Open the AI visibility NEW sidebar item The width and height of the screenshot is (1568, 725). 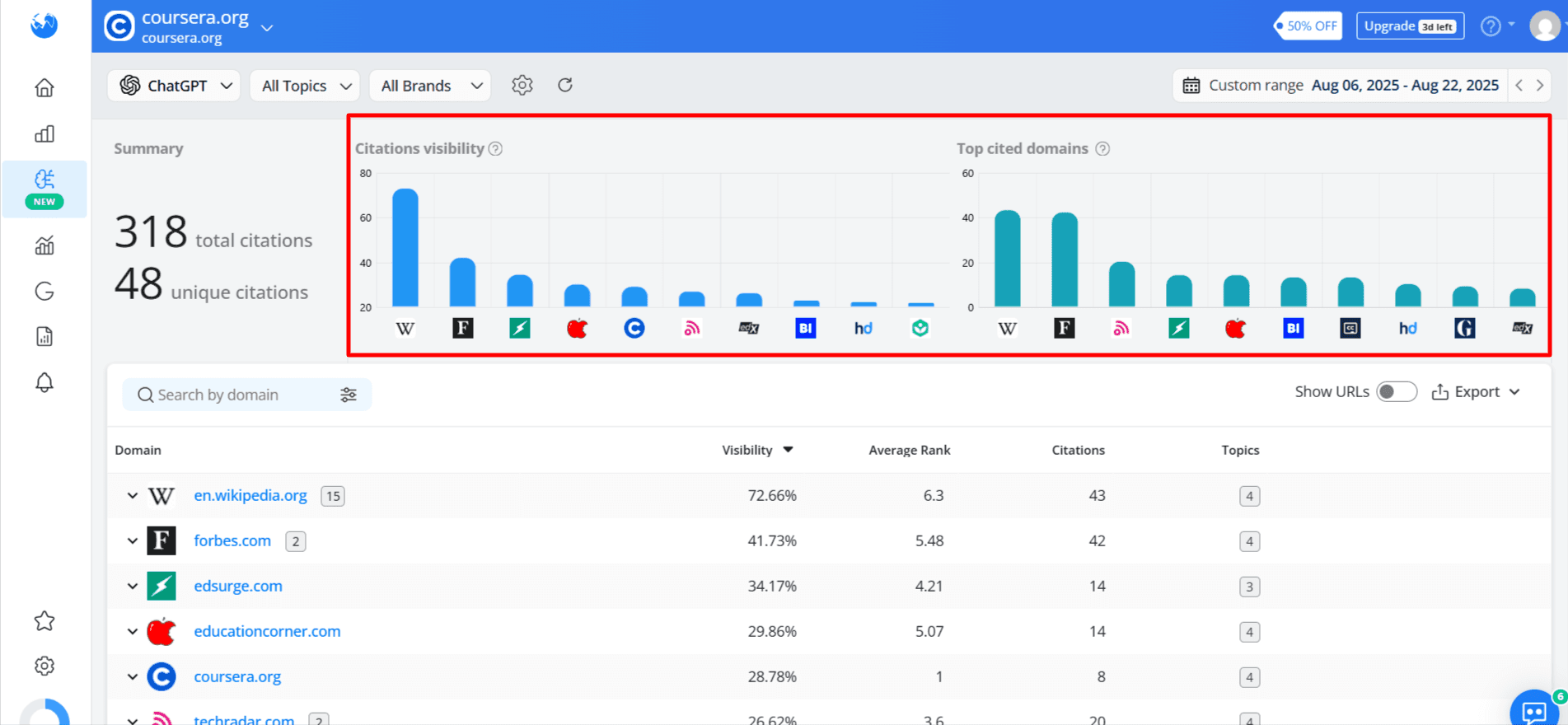[44, 189]
